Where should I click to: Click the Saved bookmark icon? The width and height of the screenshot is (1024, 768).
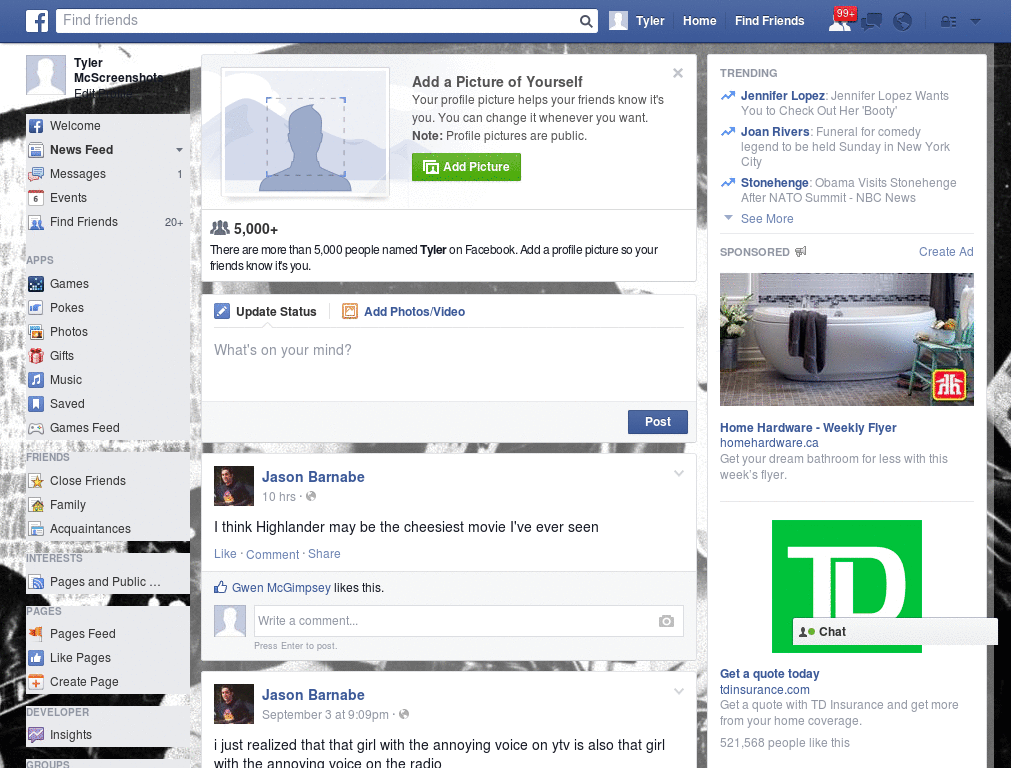[x=36, y=404]
